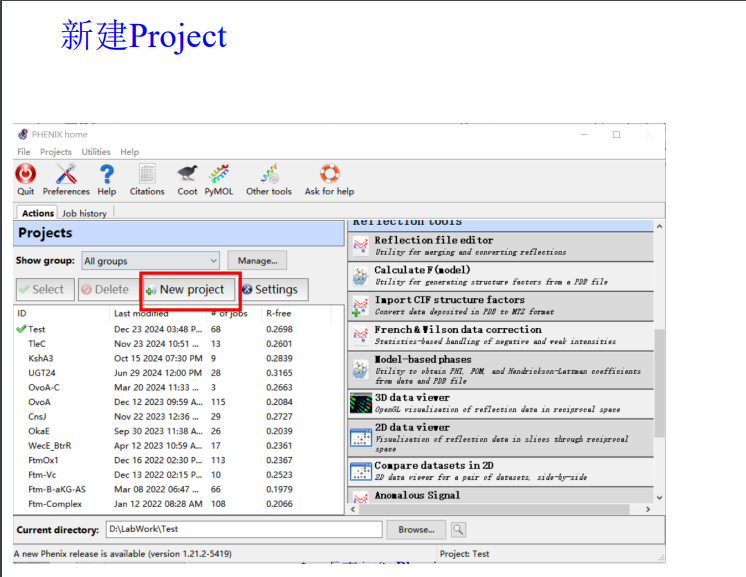746x577 pixels.
Task: Click the New project button
Action: pos(190,290)
